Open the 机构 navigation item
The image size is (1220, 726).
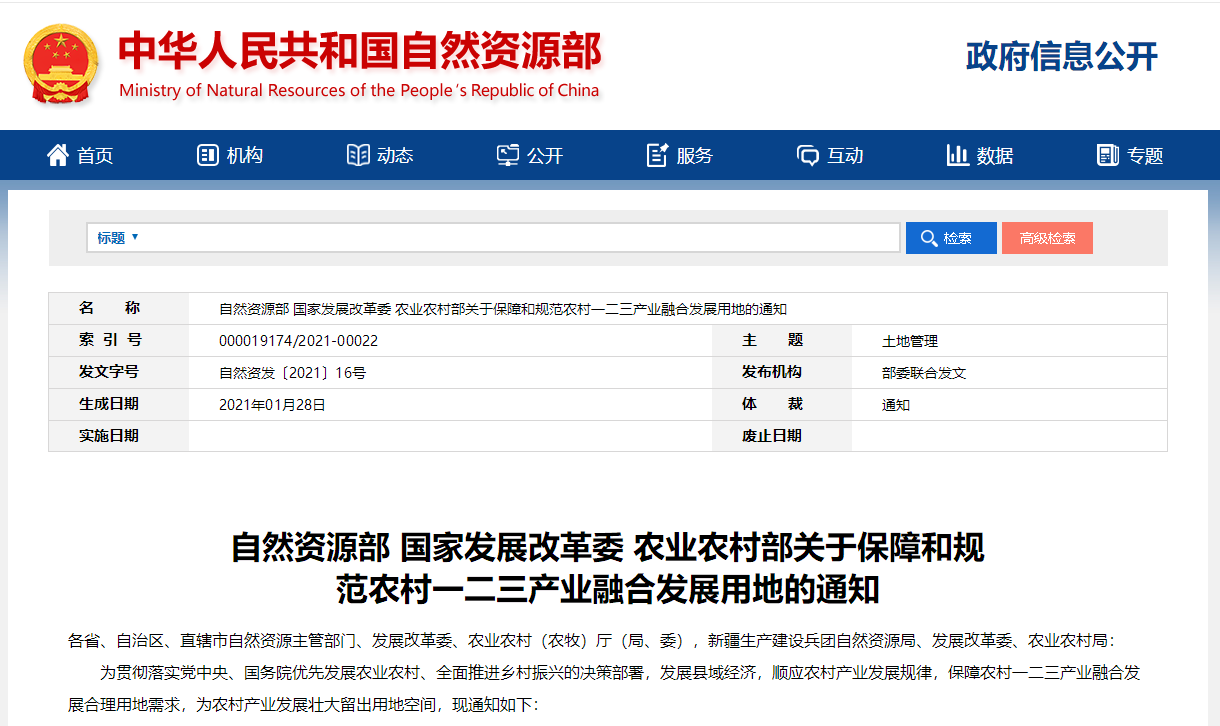(230, 155)
